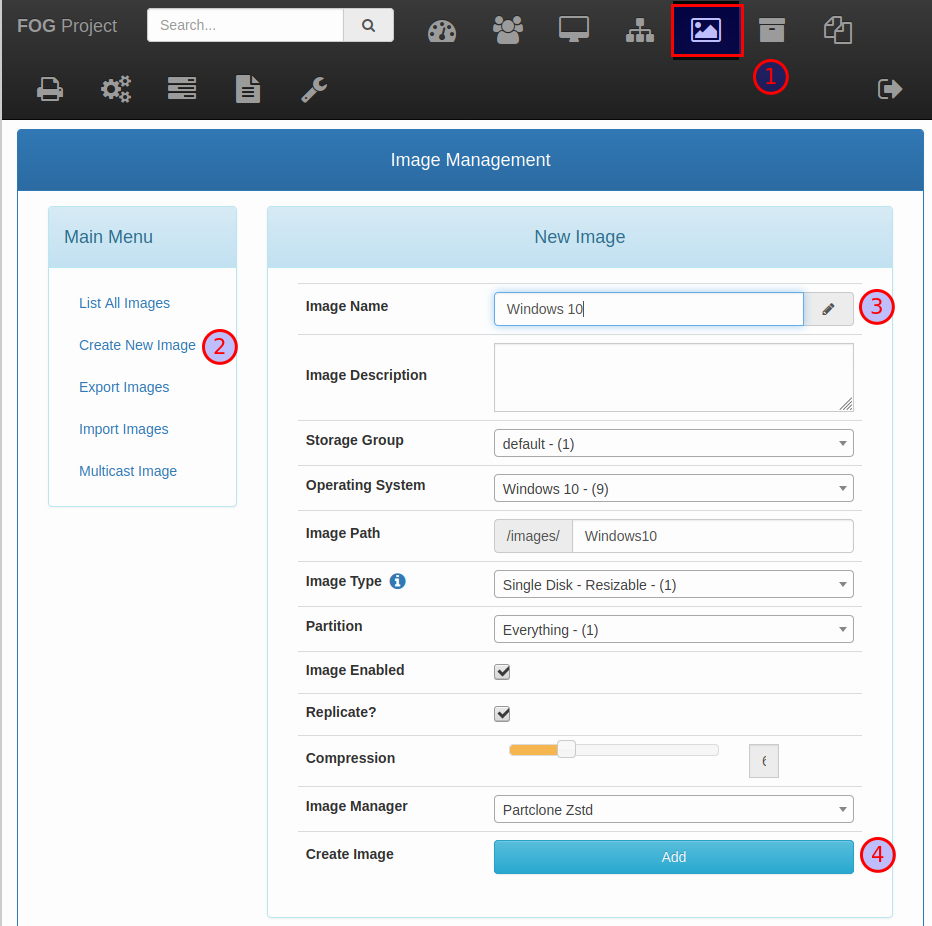Click into the Image Description text area
The image size is (932, 926).
[x=673, y=377]
